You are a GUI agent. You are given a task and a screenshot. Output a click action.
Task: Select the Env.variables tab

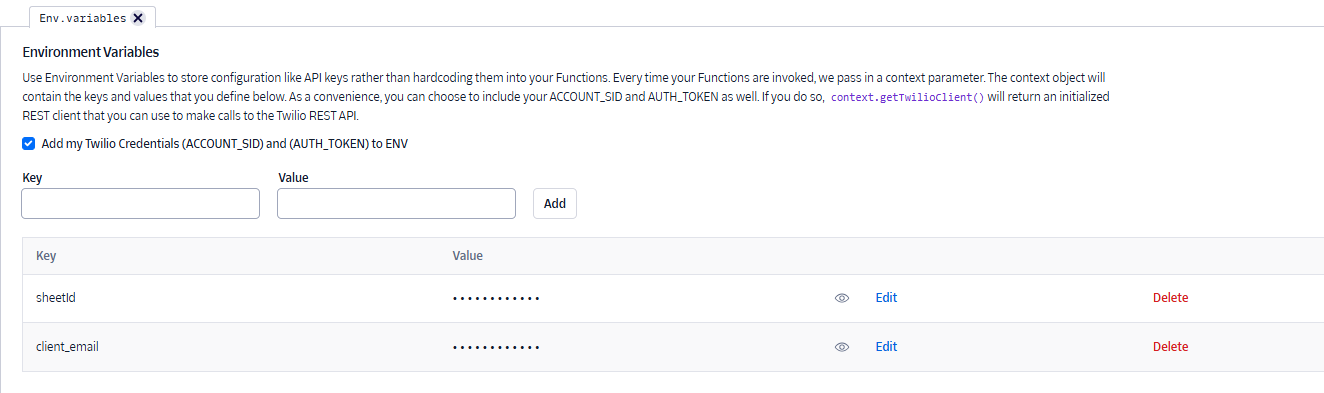83,18
